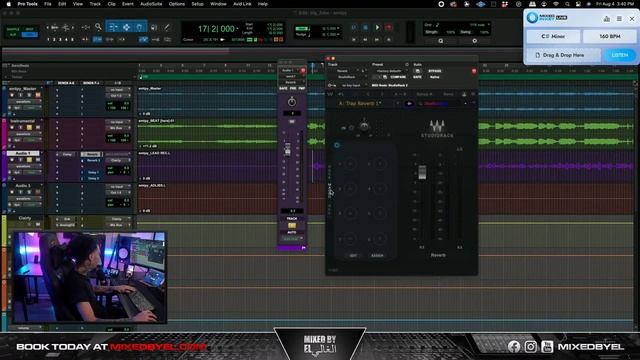Toggle the StudioRack plugin power button
Image resolution: width=640 pixels, height=360 pixels.
(337, 145)
